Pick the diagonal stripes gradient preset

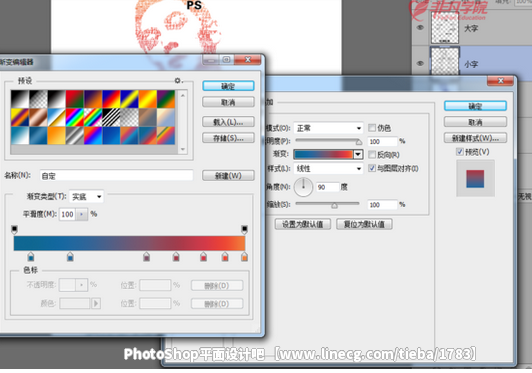click(x=111, y=117)
